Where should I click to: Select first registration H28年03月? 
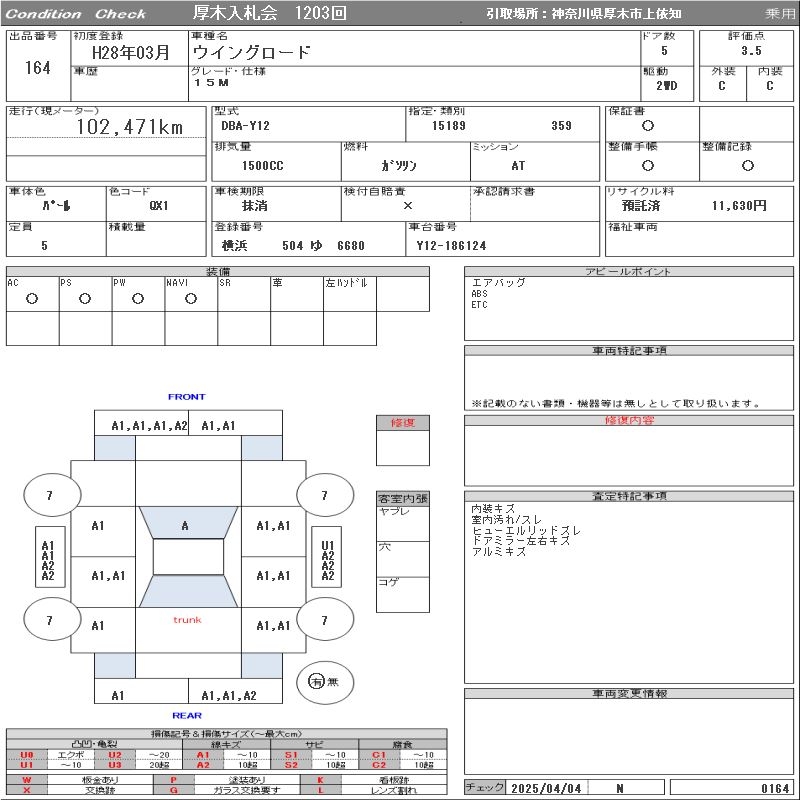(131, 52)
